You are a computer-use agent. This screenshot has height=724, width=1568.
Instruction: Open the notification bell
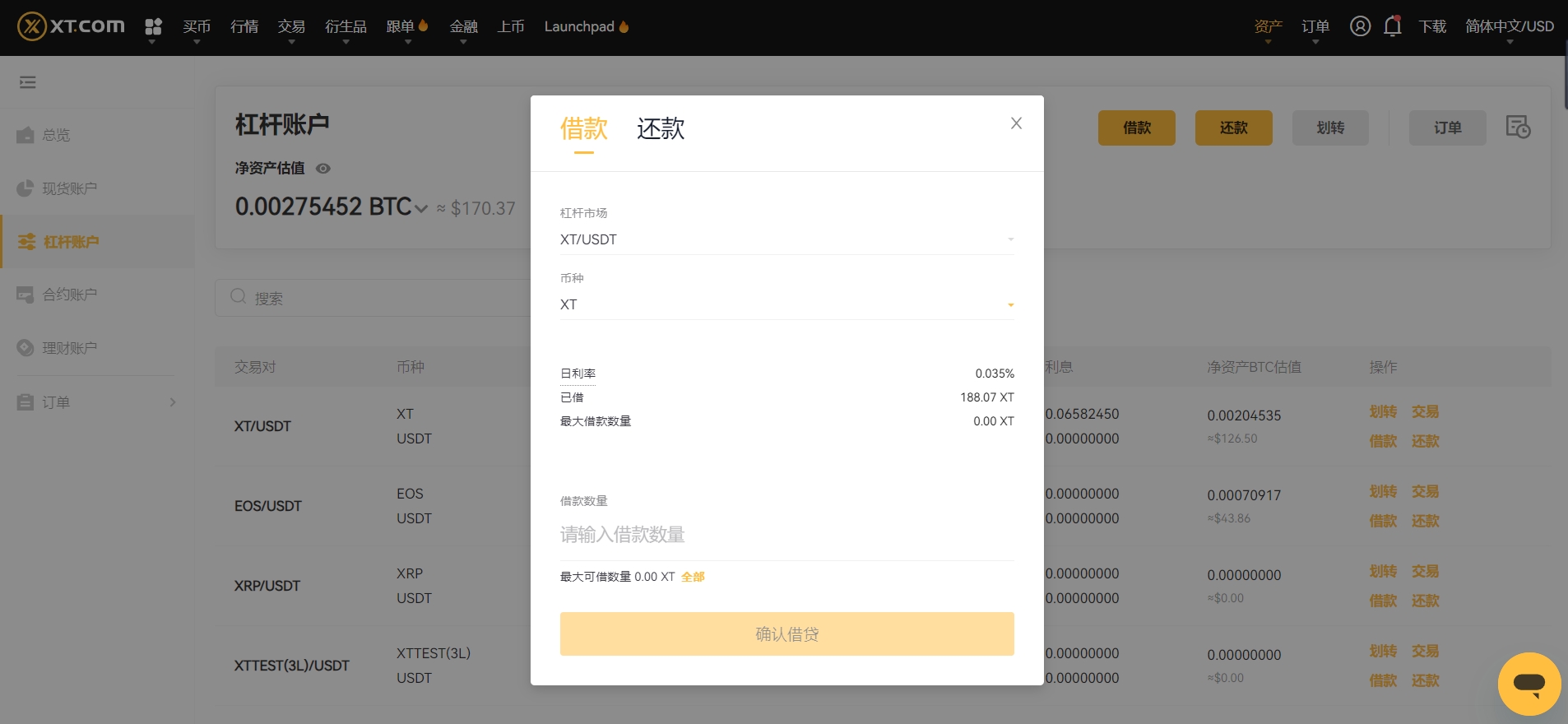click(x=1392, y=26)
